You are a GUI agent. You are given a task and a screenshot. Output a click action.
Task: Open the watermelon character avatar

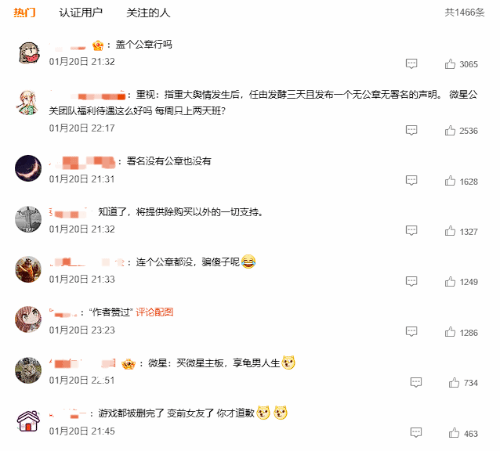(x=29, y=53)
